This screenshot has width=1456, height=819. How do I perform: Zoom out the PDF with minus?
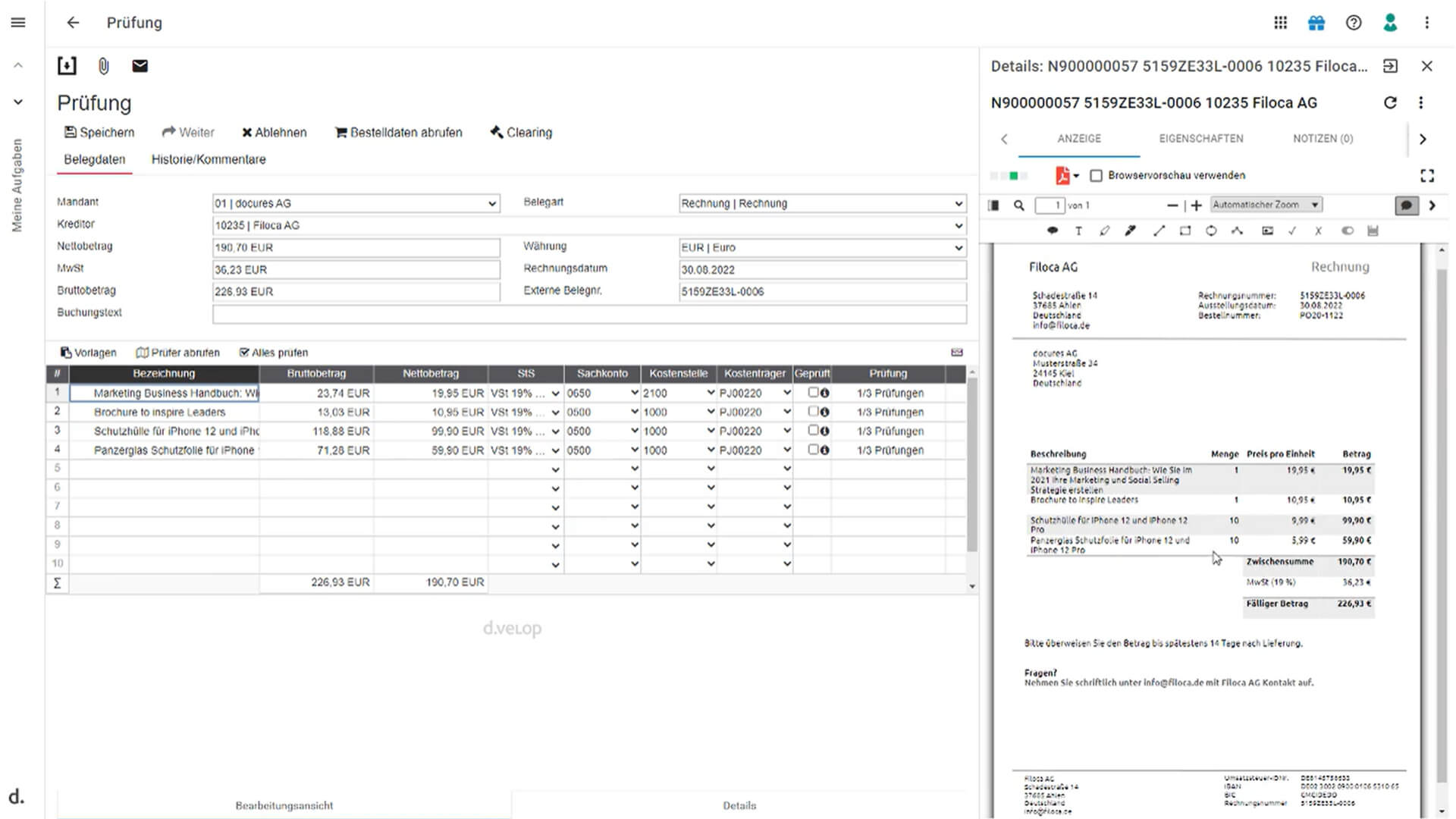click(1172, 206)
